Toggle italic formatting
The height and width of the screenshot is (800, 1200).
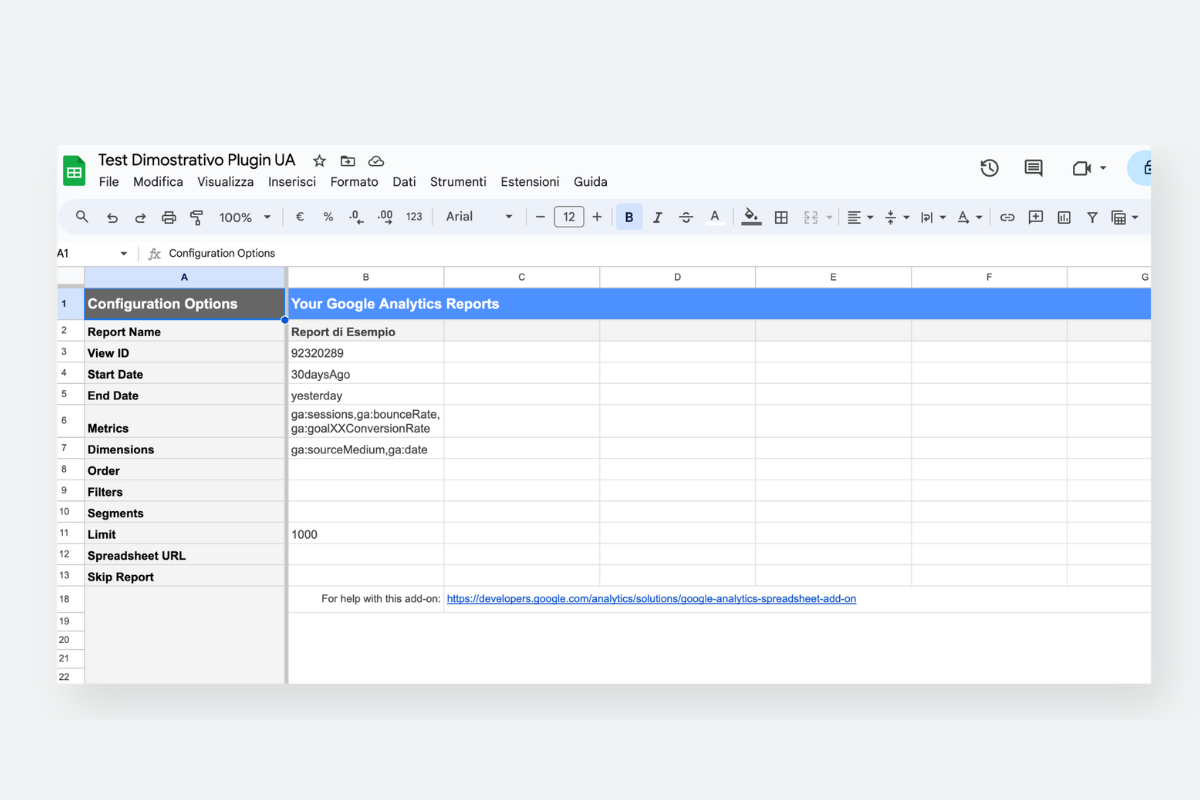[x=657, y=217]
